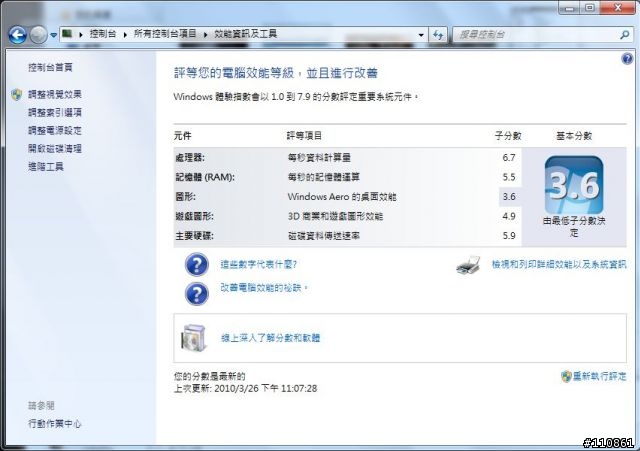Go back with the blue back arrow
The width and height of the screenshot is (640, 451).
tap(18, 35)
